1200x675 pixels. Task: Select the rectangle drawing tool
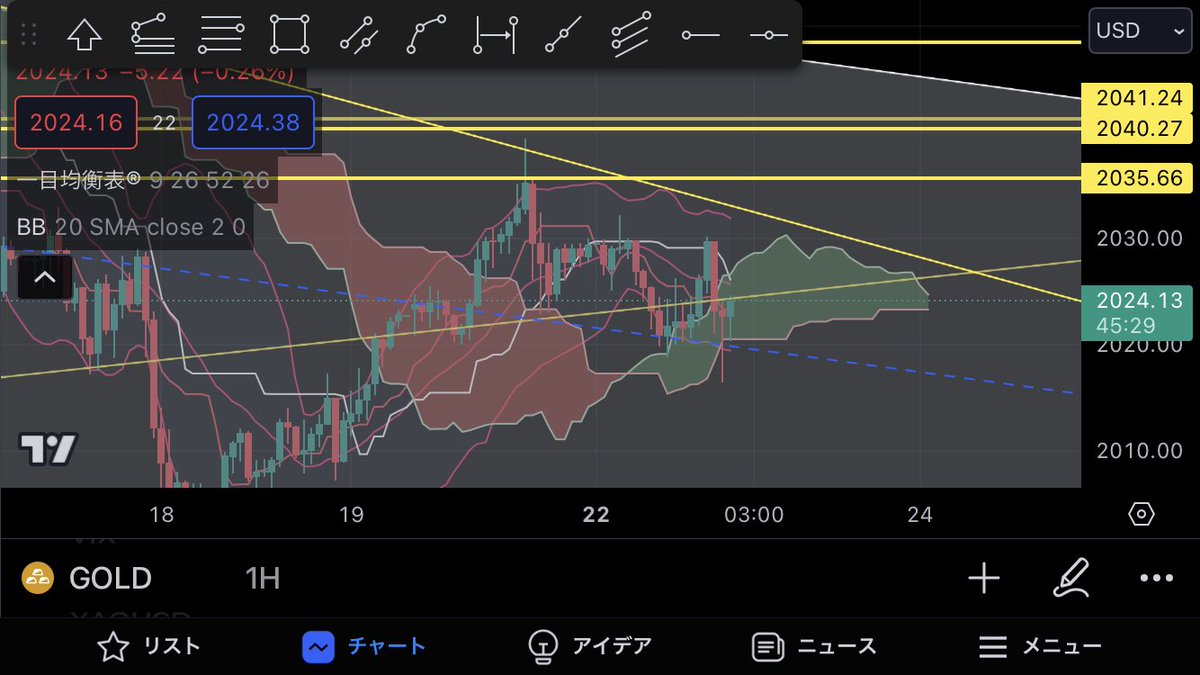(x=289, y=35)
